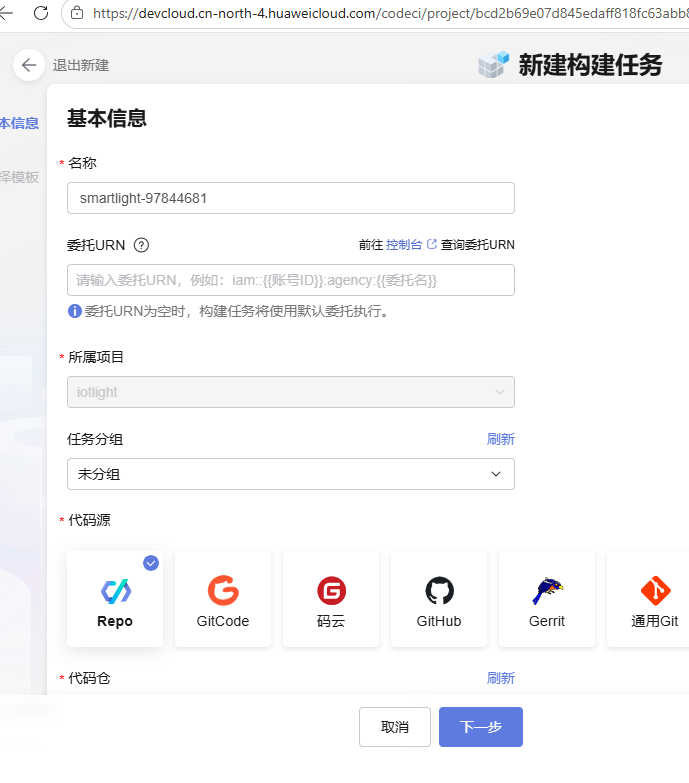Click 刷新 next to 任务分组
689x783 pixels.
500,439
